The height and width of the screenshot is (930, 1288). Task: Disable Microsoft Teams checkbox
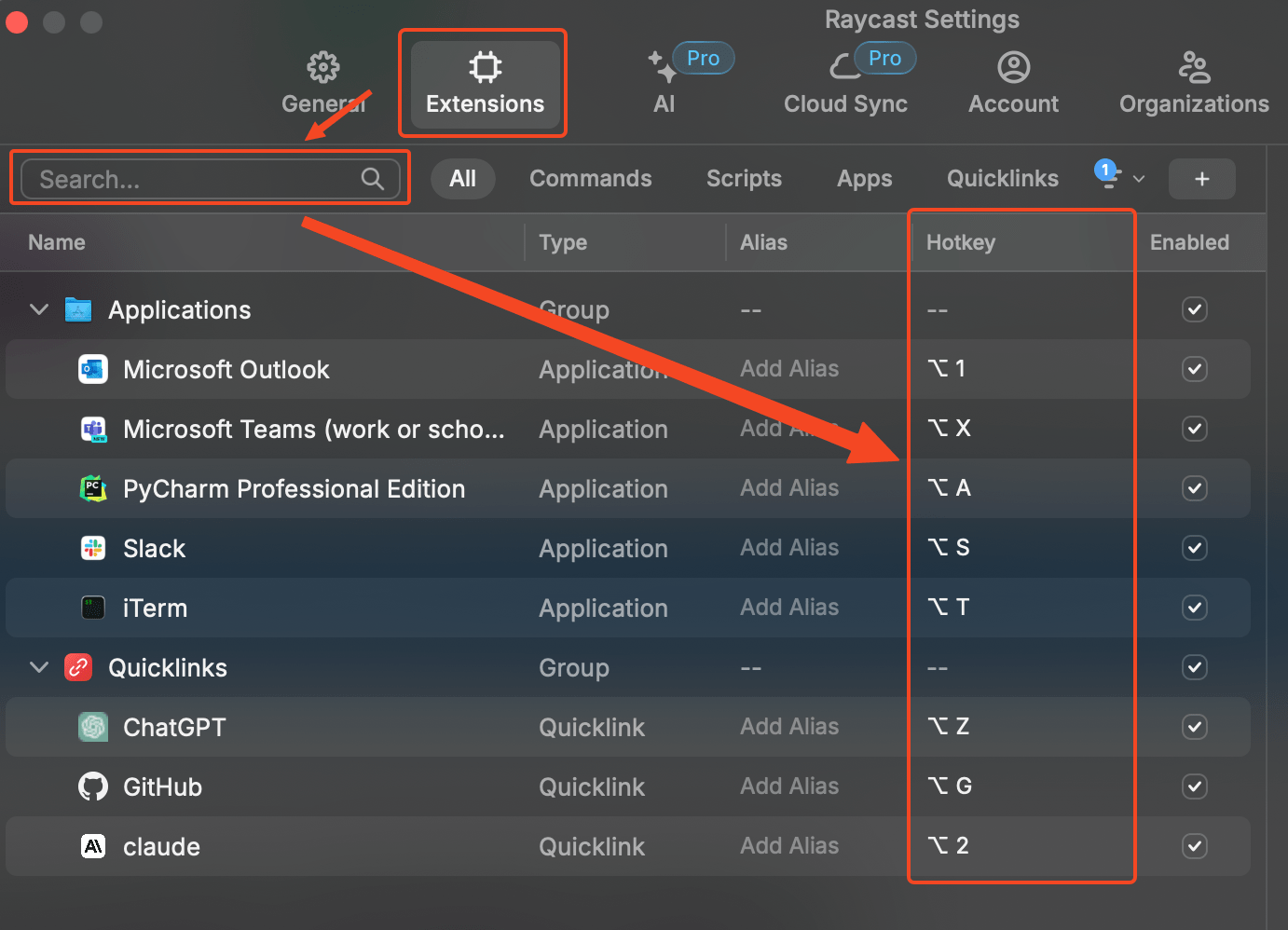tap(1195, 429)
